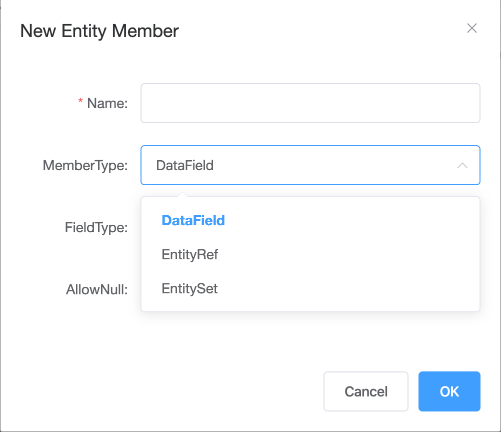Collapse MemberType list using the chevron arrow
This screenshot has height=432, width=501.
coord(462,165)
